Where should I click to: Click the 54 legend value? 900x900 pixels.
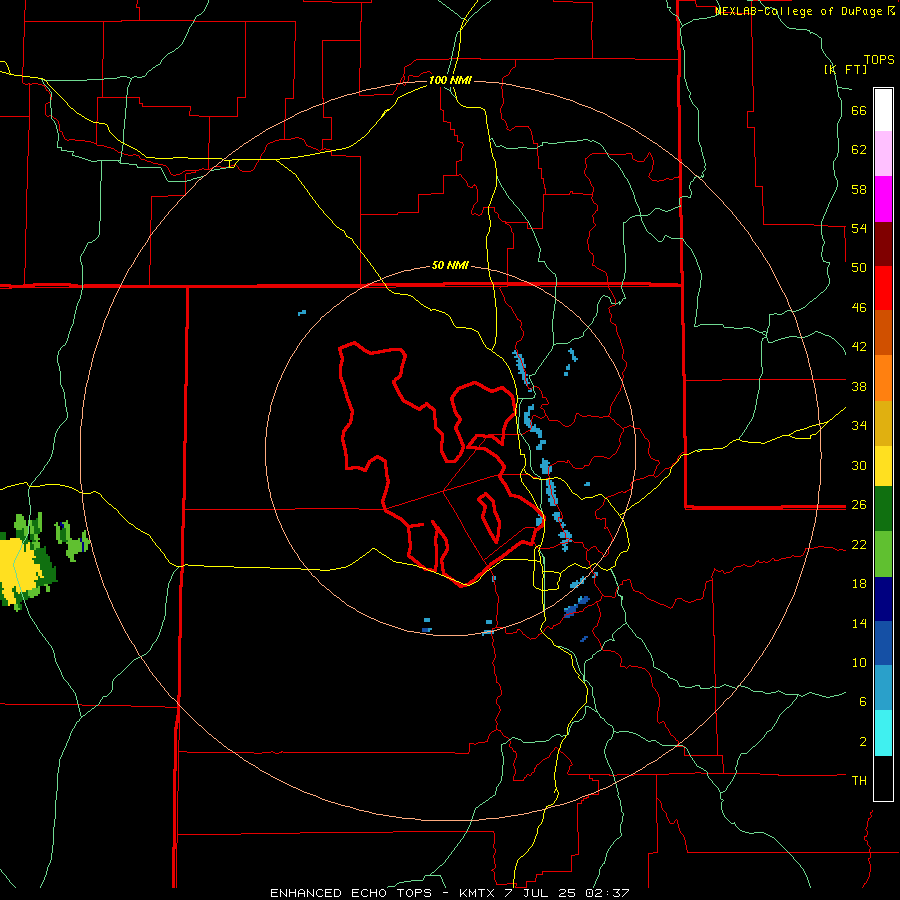click(x=859, y=228)
